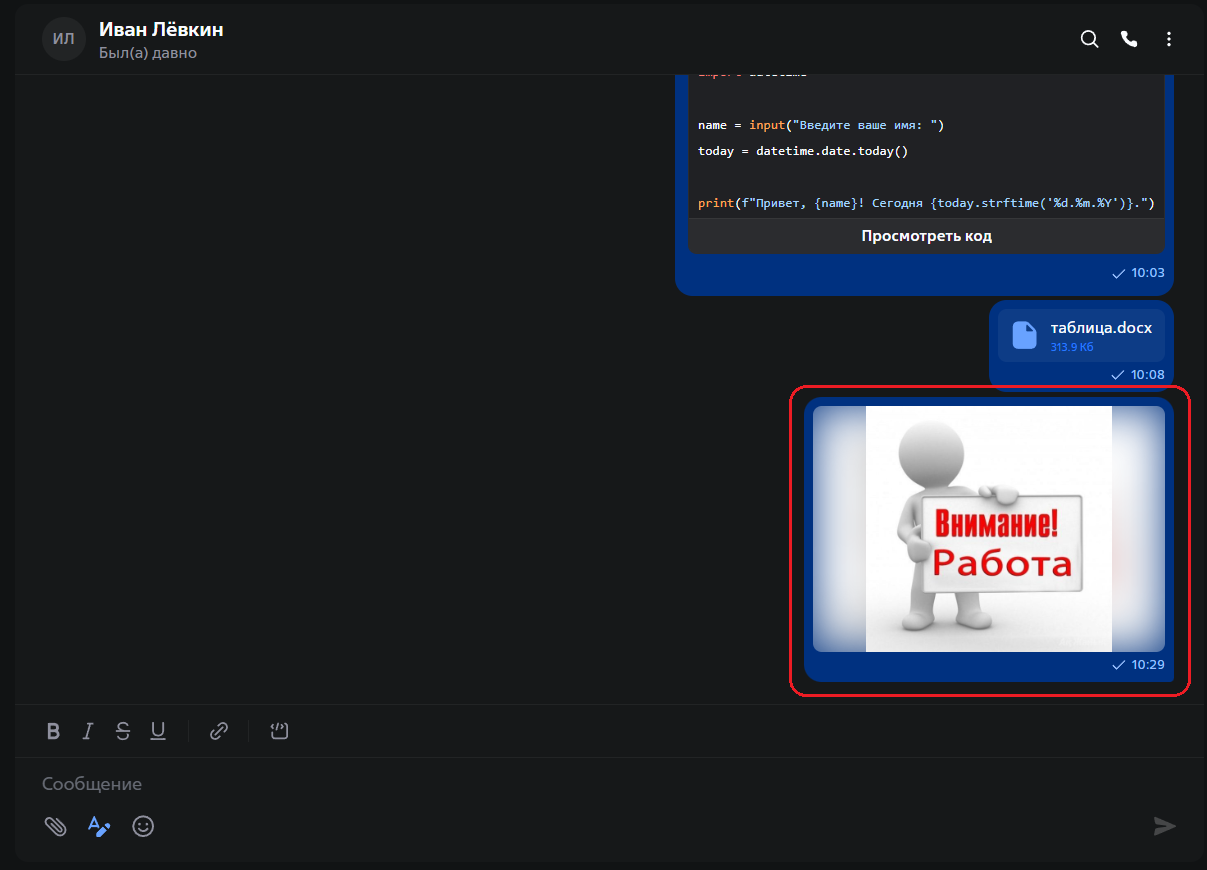The width and height of the screenshot is (1207, 870).
Task: Open the emoji picker
Action: point(143,826)
